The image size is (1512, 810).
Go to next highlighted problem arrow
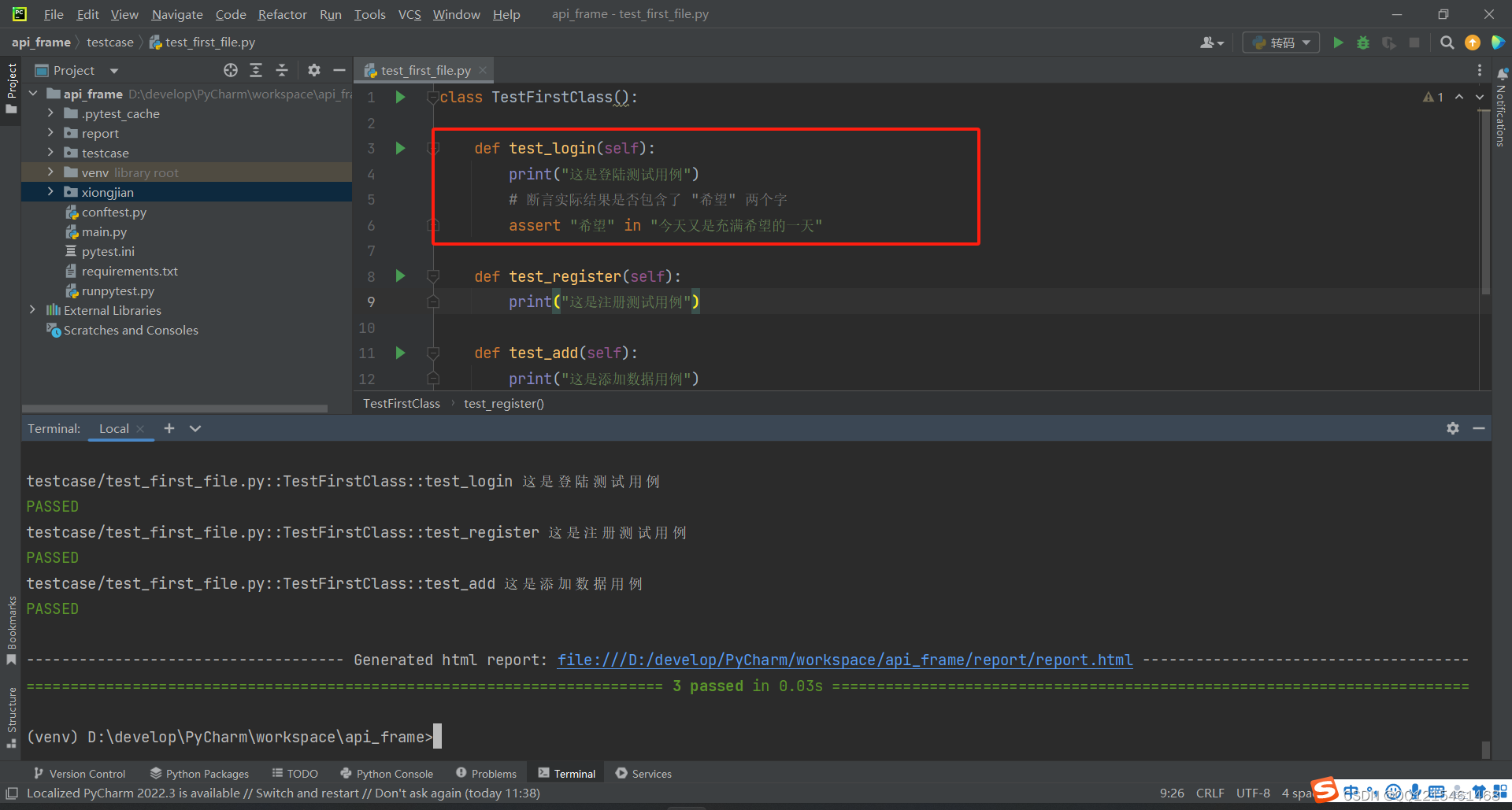coord(1480,97)
